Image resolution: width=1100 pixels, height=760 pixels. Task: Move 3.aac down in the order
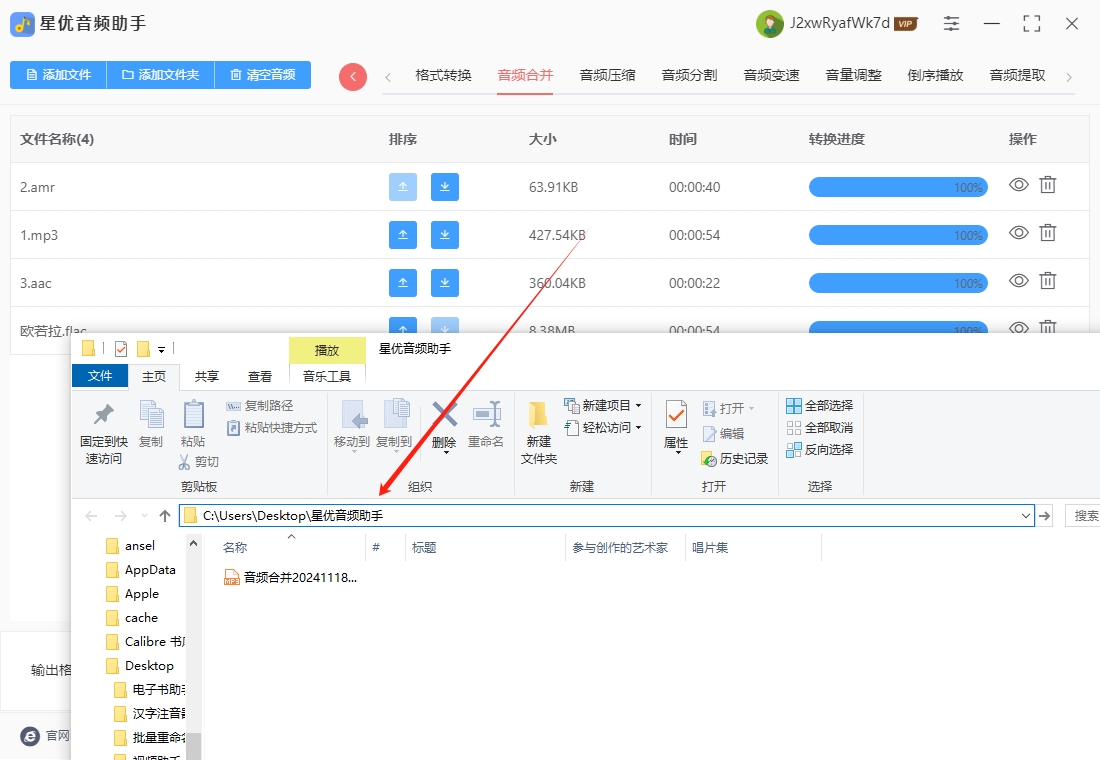coord(445,283)
